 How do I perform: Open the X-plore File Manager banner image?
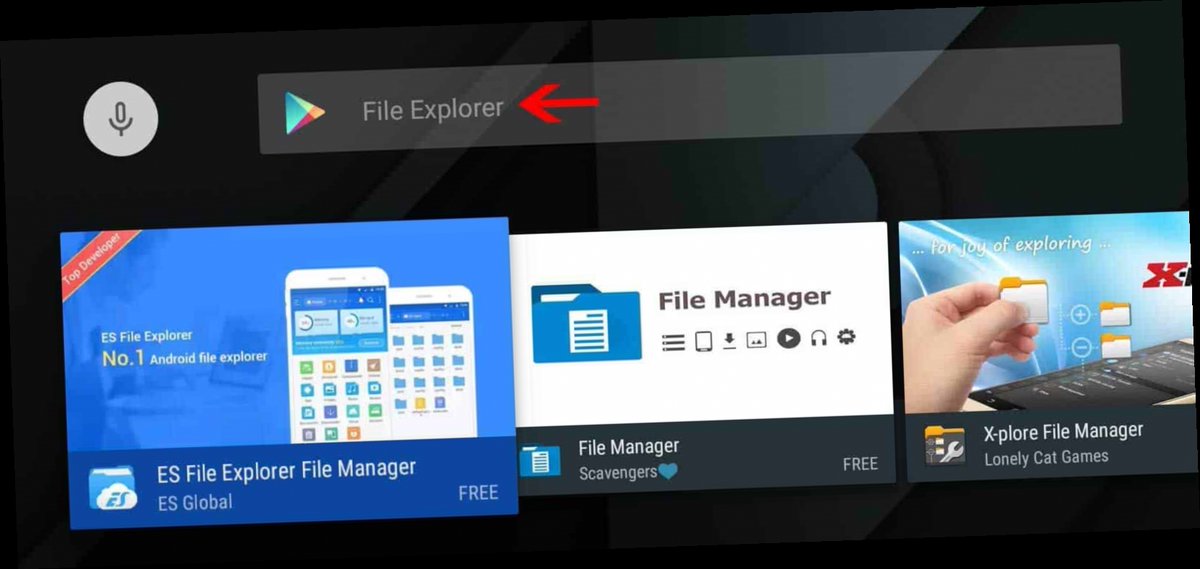(x=1049, y=314)
